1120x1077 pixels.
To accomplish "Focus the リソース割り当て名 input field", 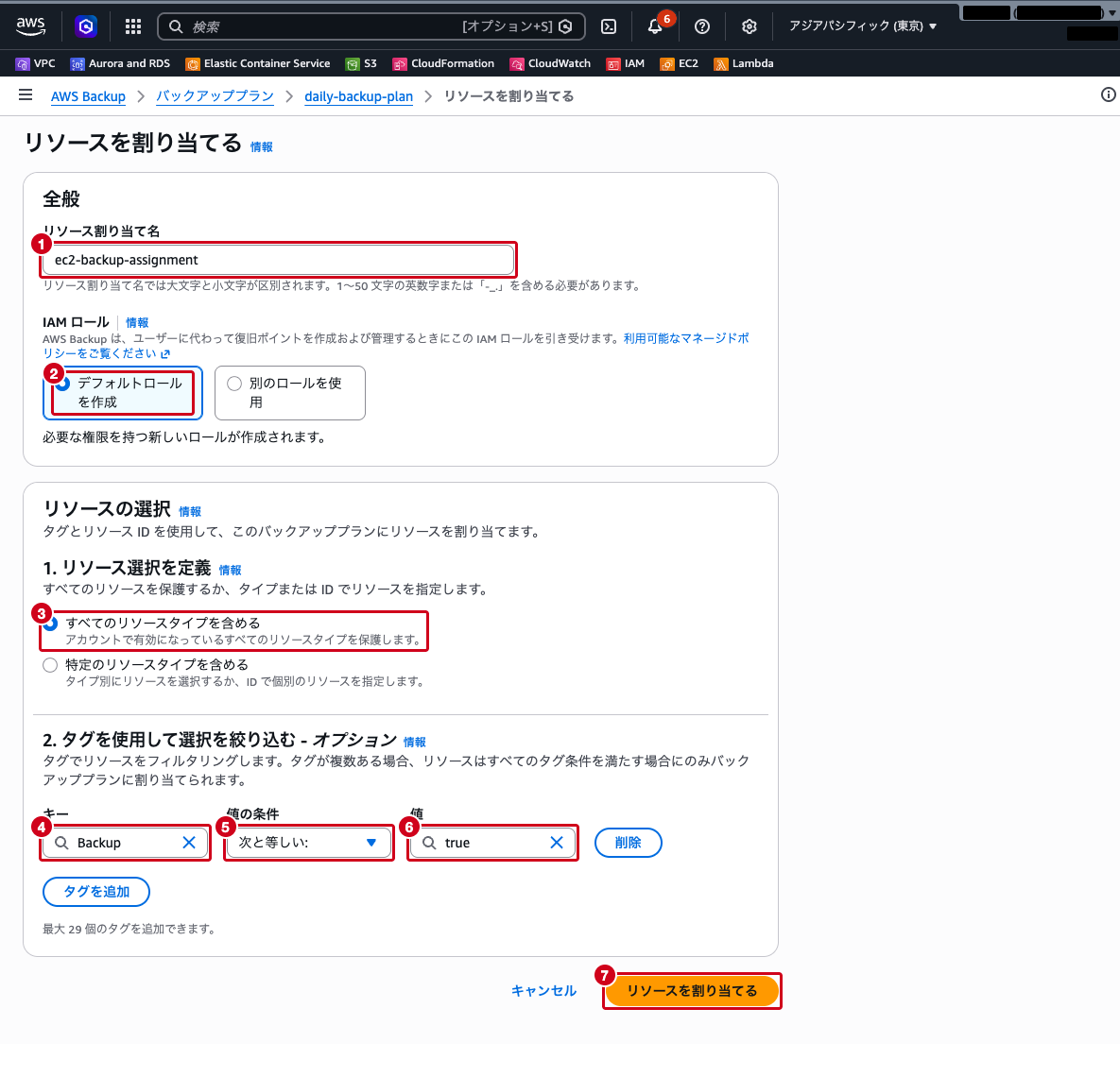I will pyautogui.click(x=279, y=260).
